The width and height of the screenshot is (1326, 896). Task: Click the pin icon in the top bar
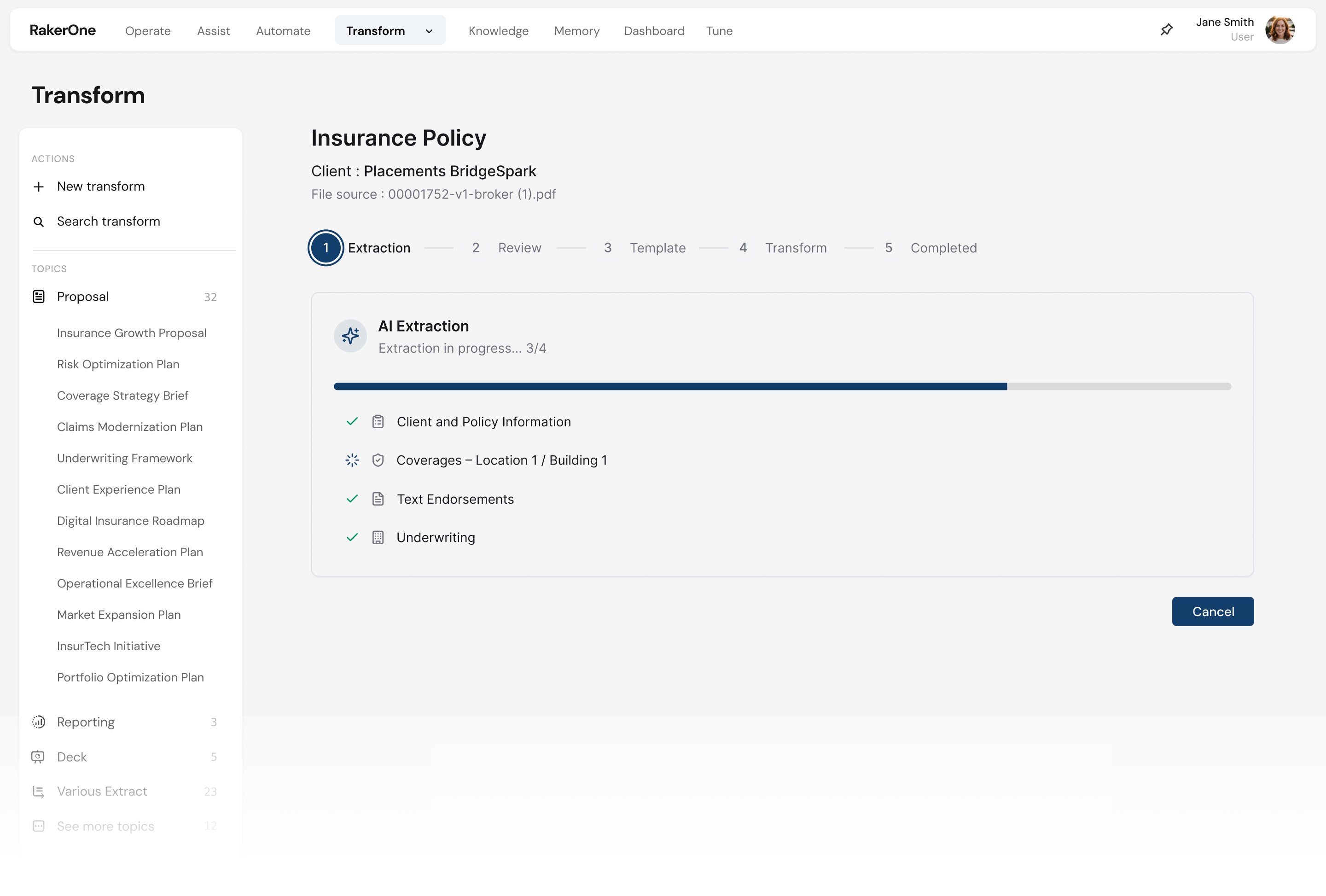[1166, 29]
